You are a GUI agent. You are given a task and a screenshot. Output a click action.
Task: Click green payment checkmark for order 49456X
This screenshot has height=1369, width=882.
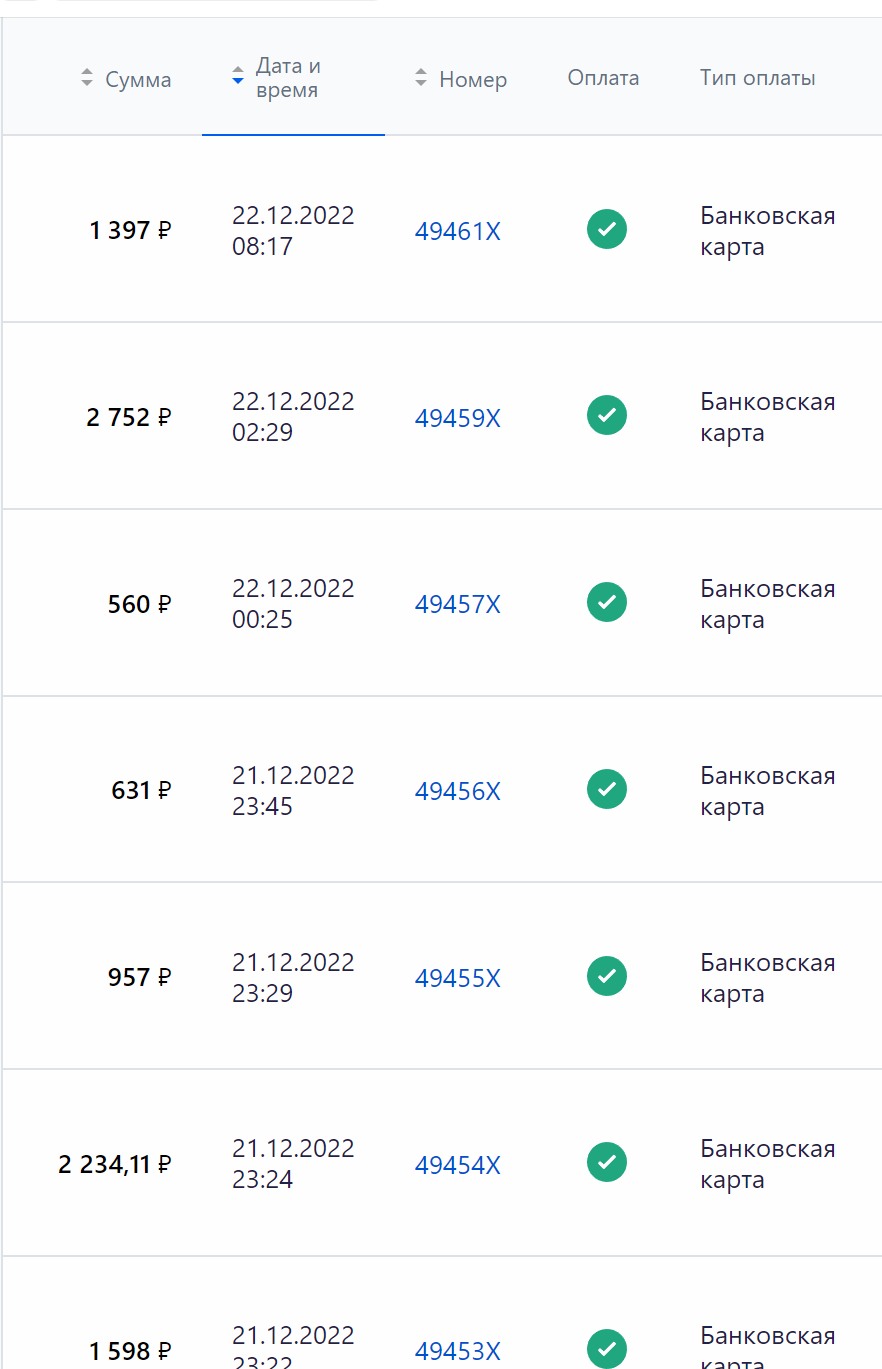point(607,789)
